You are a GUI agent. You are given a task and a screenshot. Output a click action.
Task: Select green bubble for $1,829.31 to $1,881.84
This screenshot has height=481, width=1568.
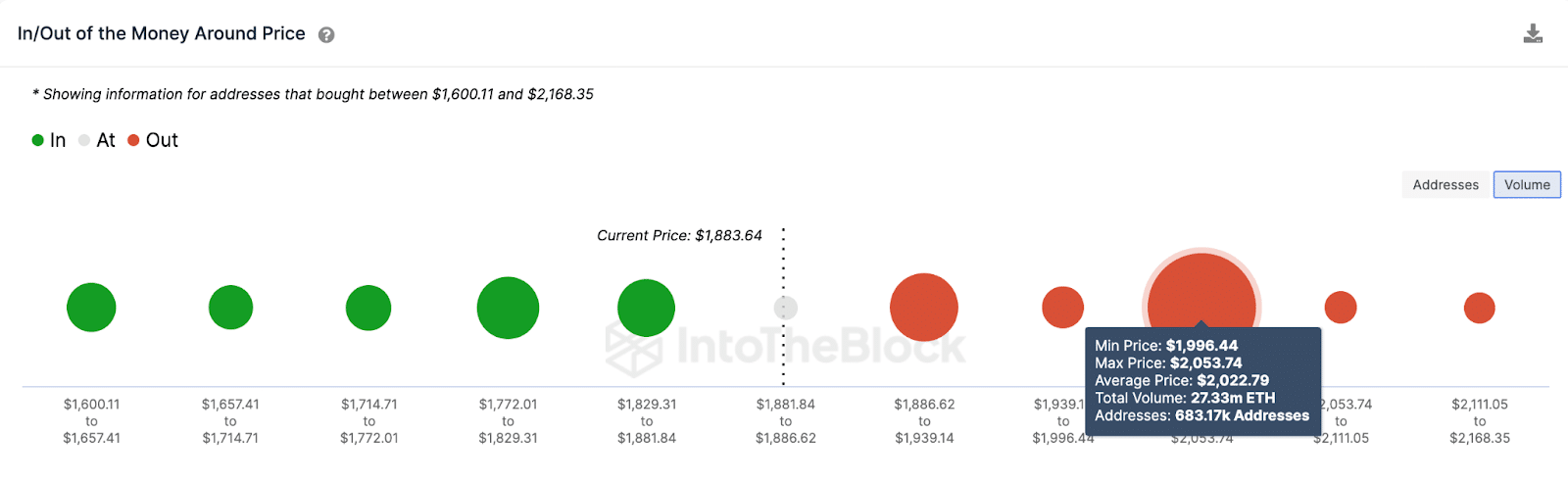point(646,308)
